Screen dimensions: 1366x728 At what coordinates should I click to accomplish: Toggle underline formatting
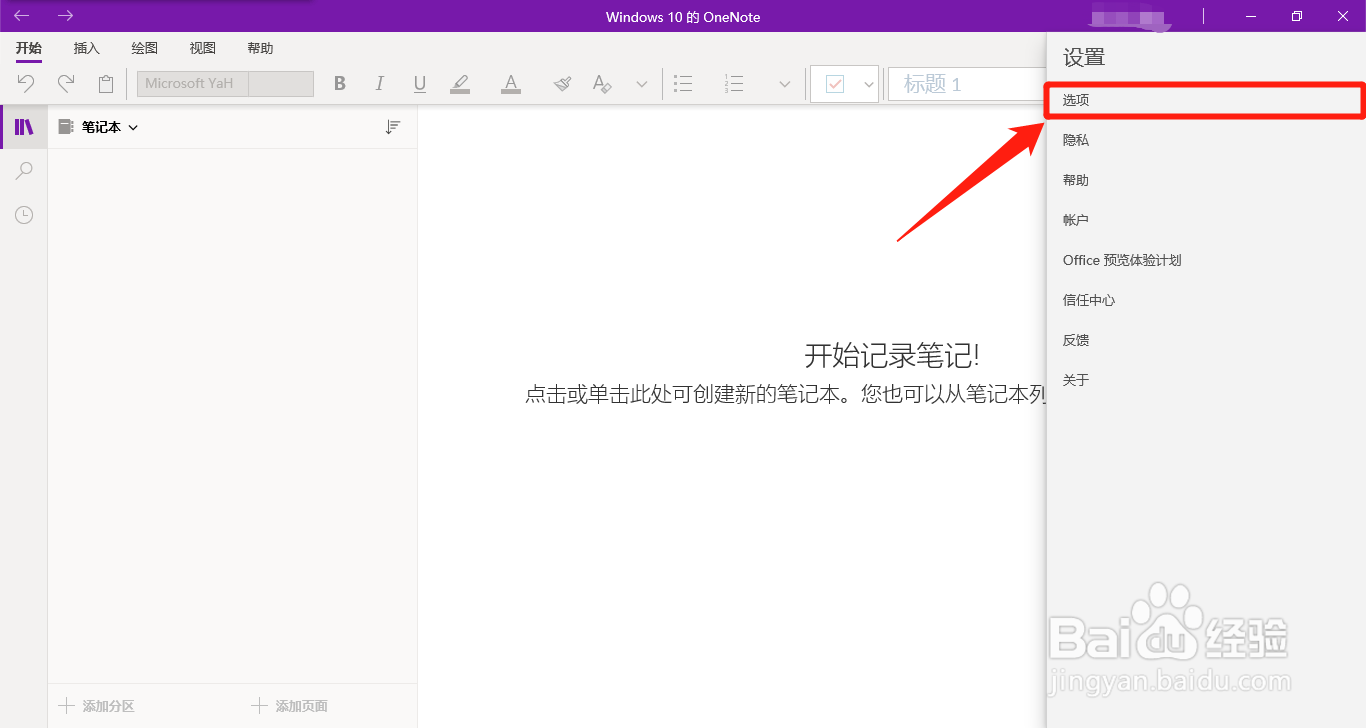(420, 84)
